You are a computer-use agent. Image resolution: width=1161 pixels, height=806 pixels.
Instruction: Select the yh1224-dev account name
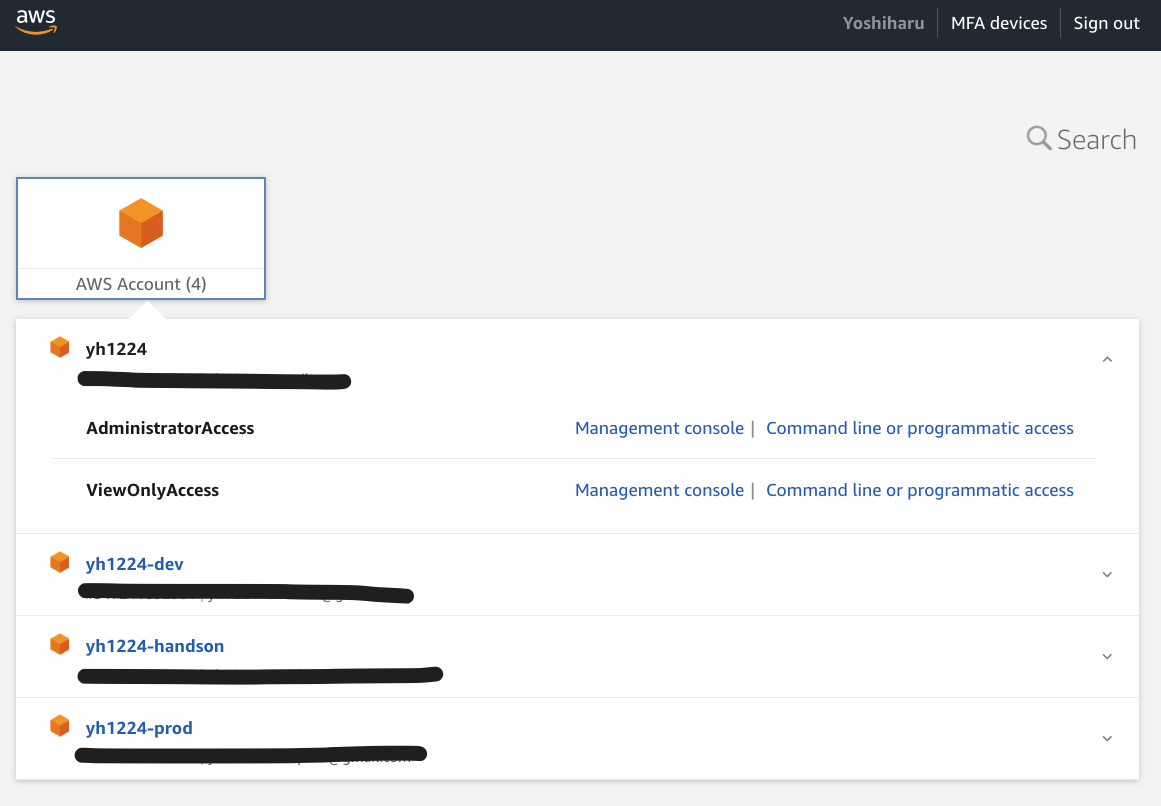[x=134, y=563]
